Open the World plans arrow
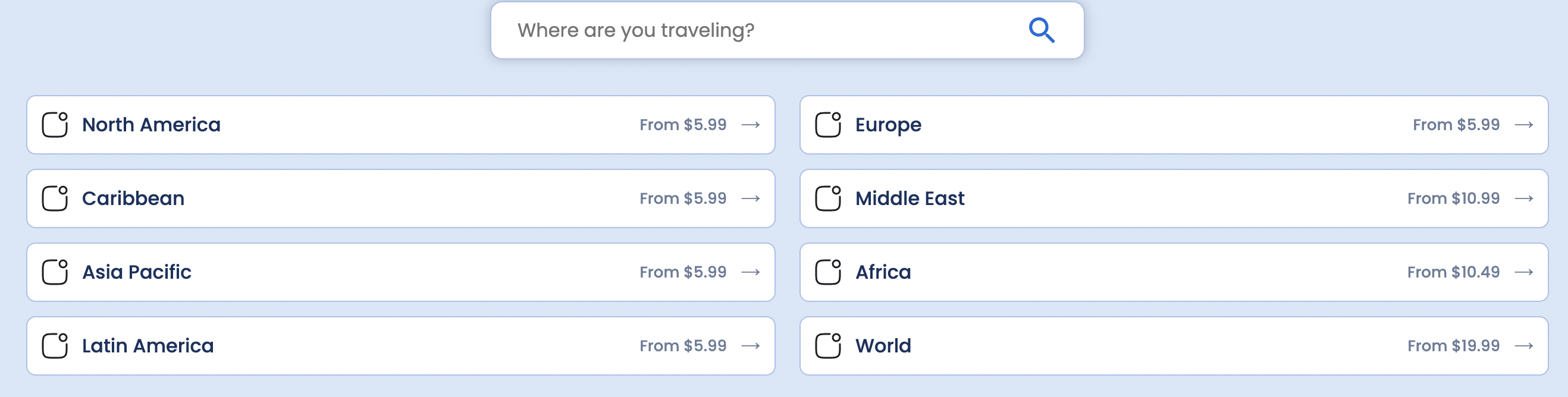This screenshot has height=397, width=1568. pyautogui.click(x=1523, y=345)
